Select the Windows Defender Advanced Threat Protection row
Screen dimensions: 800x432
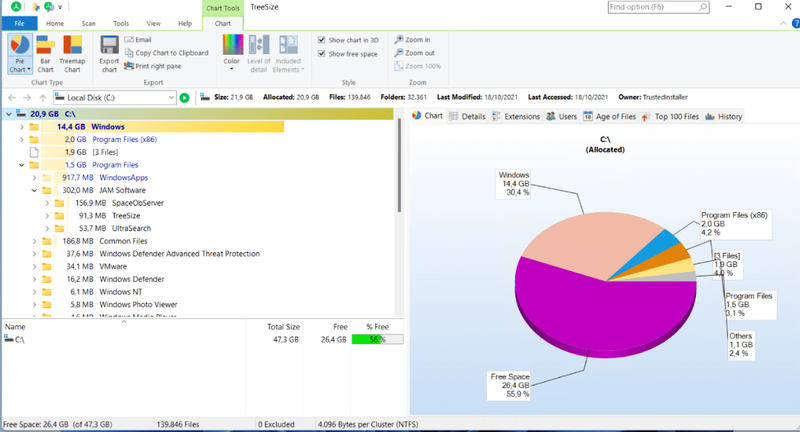click(179, 253)
